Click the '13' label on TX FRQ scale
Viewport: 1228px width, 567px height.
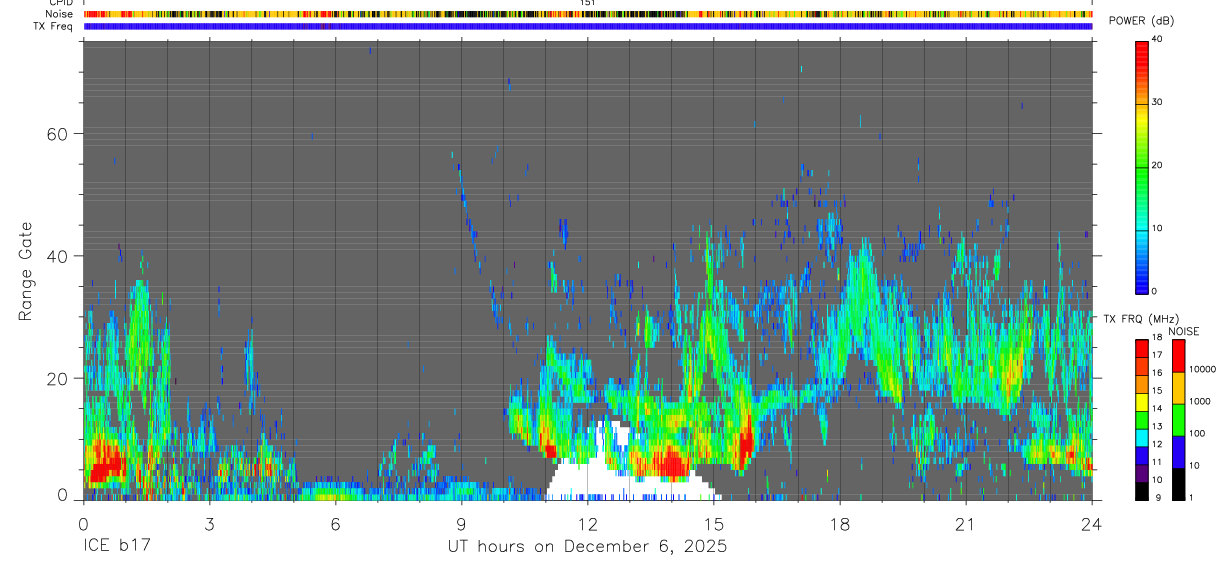click(1157, 427)
